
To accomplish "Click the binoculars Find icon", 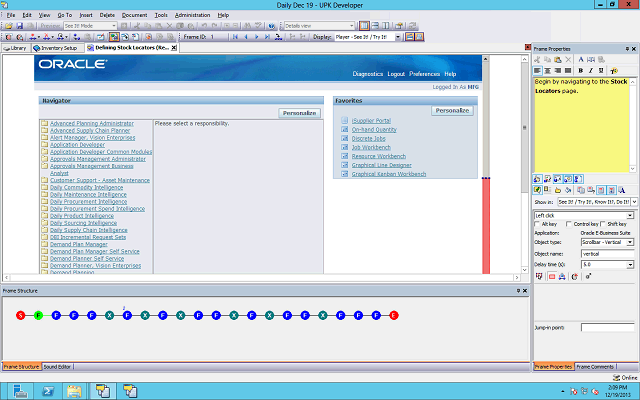I will tap(247, 26).
